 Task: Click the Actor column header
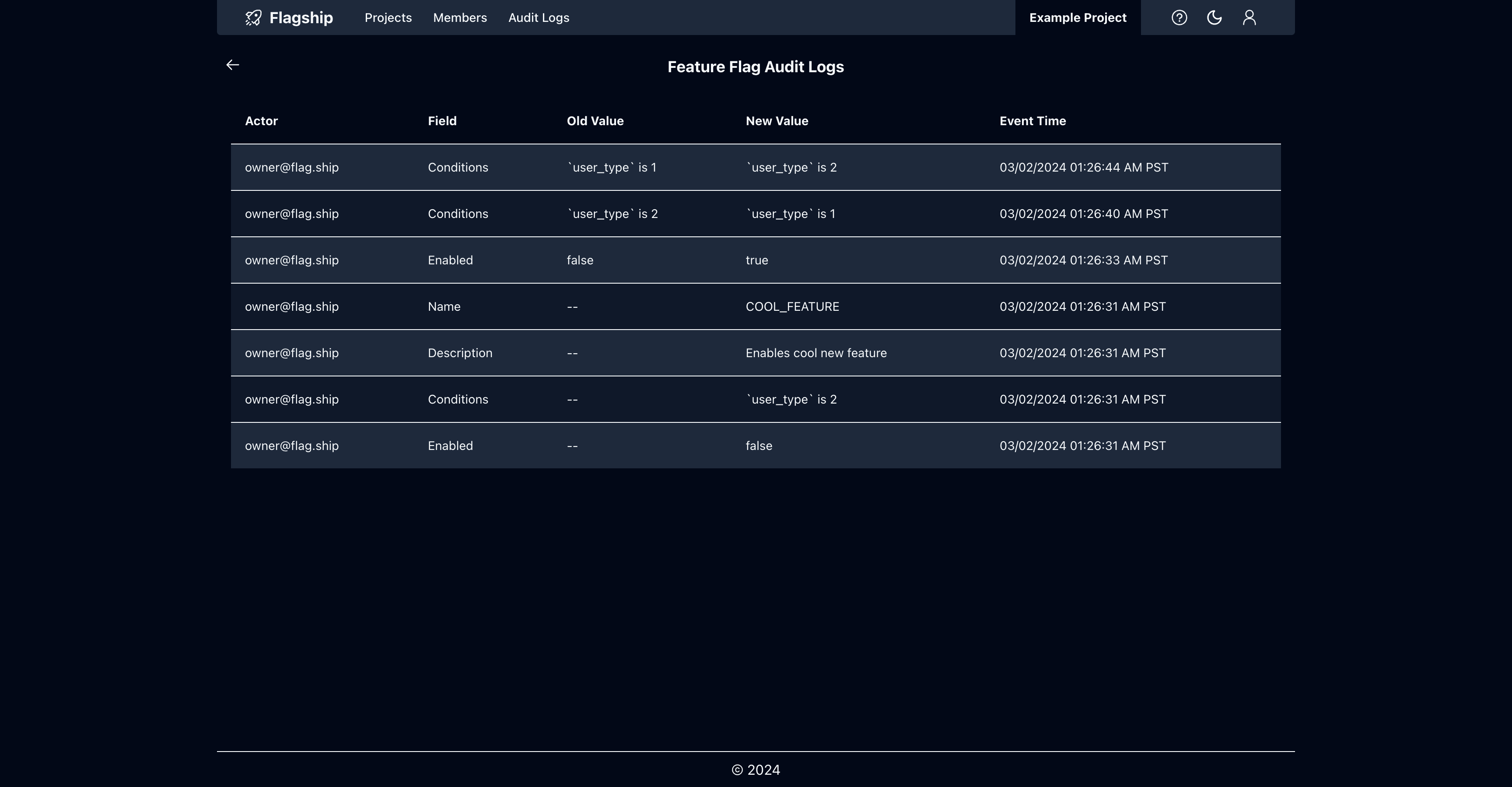click(x=261, y=121)
